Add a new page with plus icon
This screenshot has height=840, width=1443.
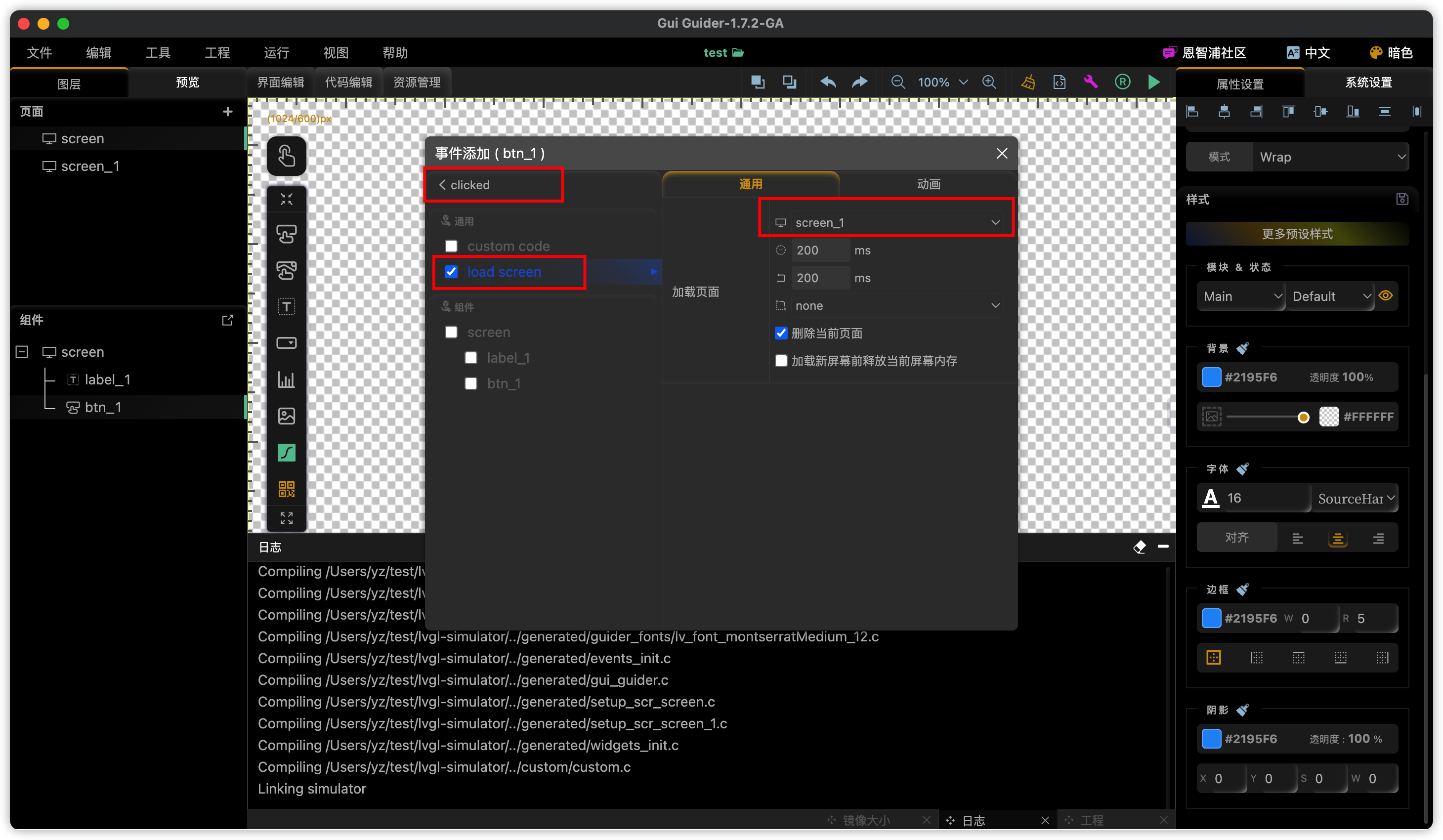227,112
